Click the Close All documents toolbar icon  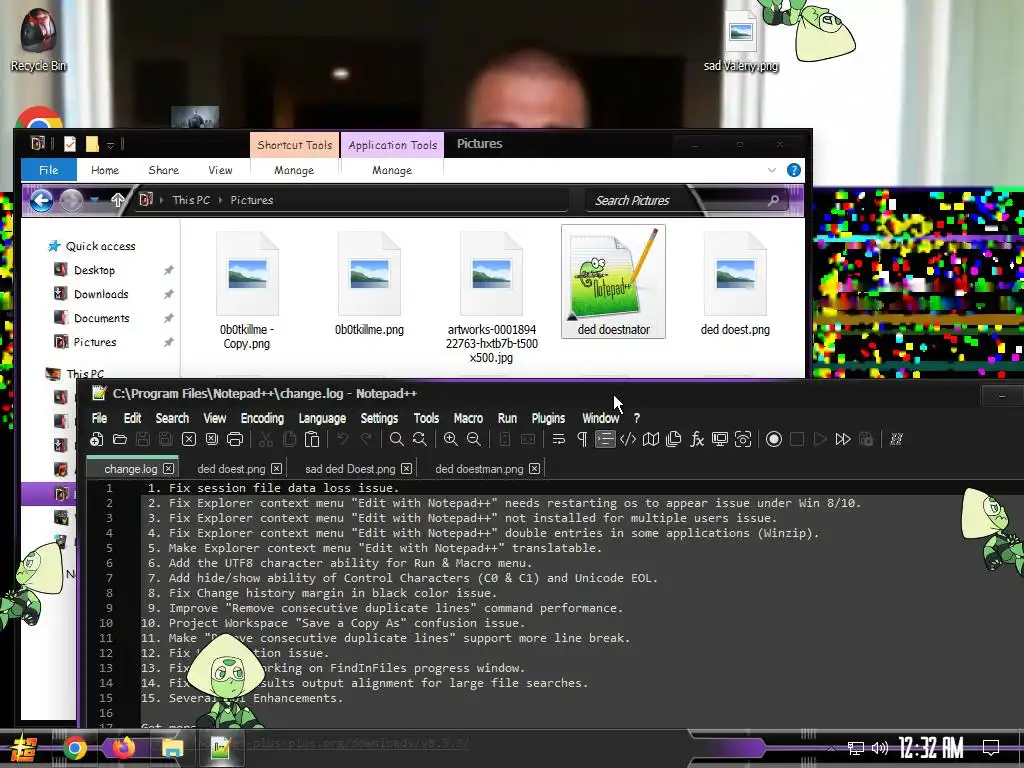212,440
